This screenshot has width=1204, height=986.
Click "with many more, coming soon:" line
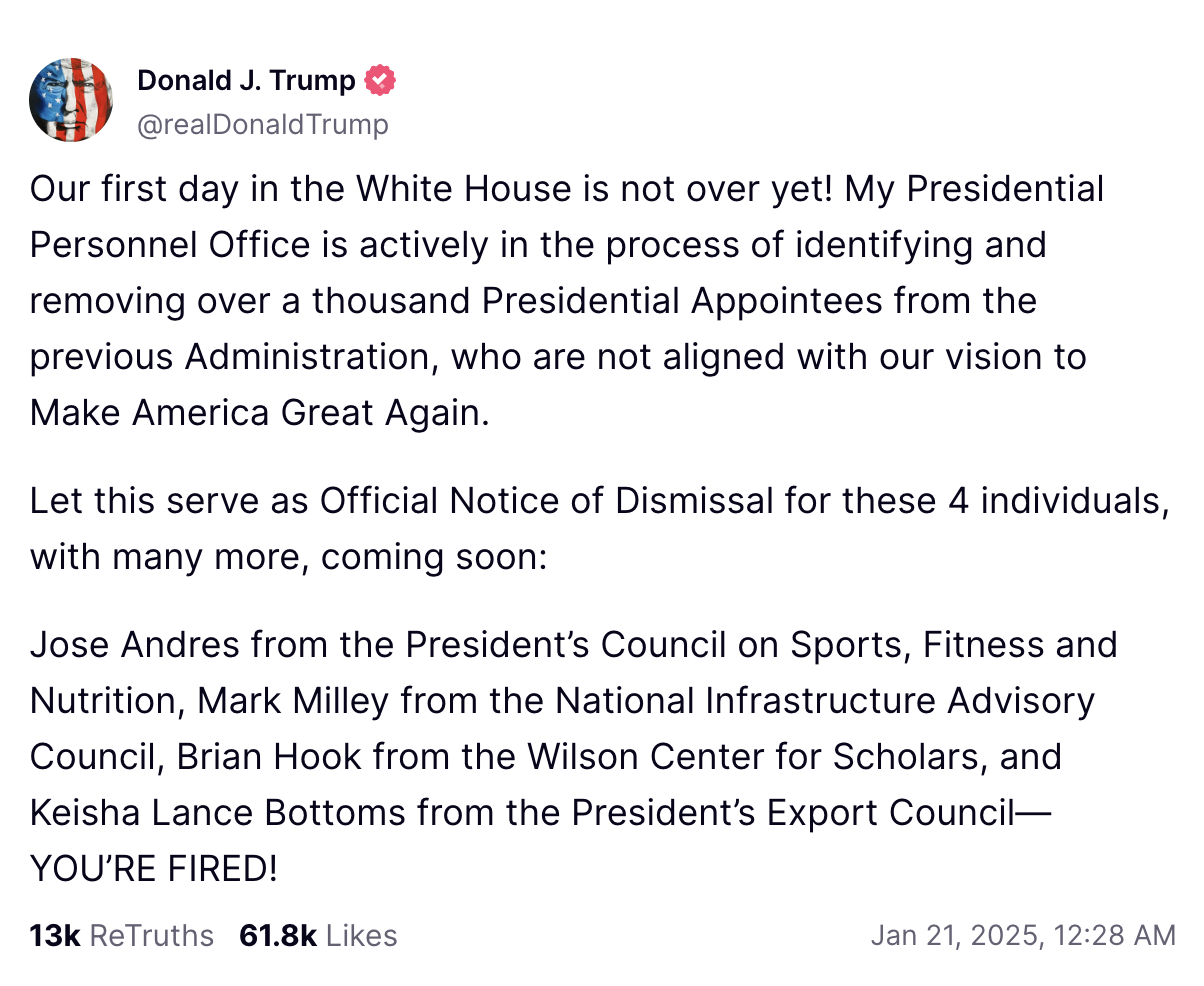point(289,557)
